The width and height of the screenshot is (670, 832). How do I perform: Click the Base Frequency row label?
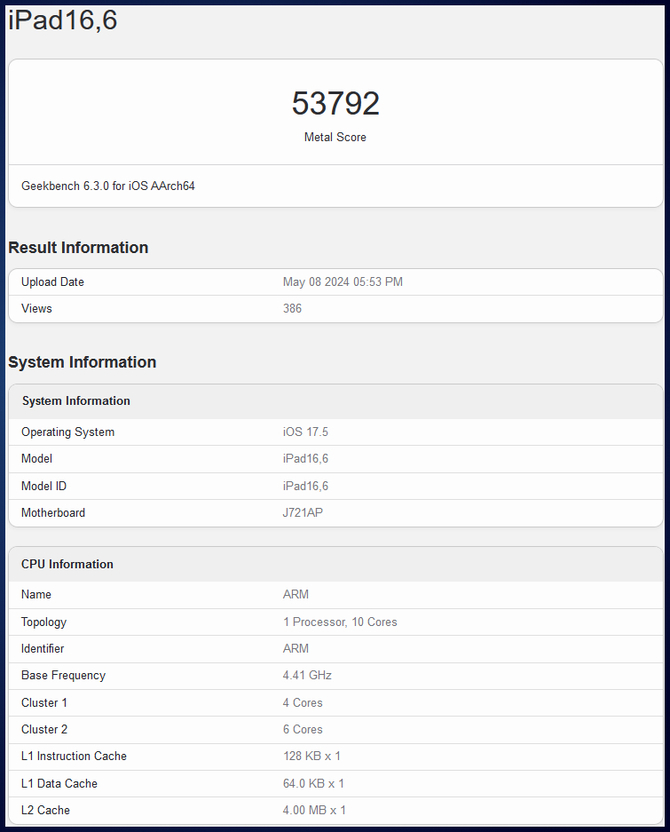[x=64, y=675]
